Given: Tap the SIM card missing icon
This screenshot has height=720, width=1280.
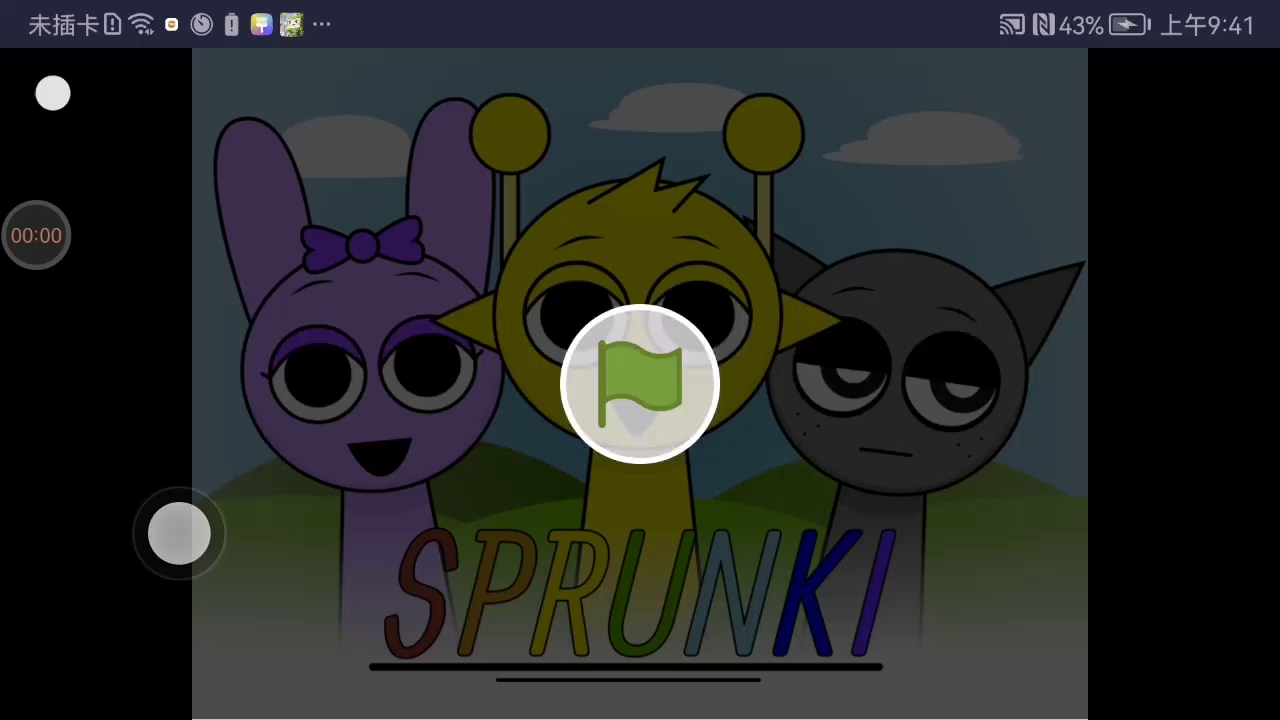Looking at the screenshot, I should click(x=112, y=25).
